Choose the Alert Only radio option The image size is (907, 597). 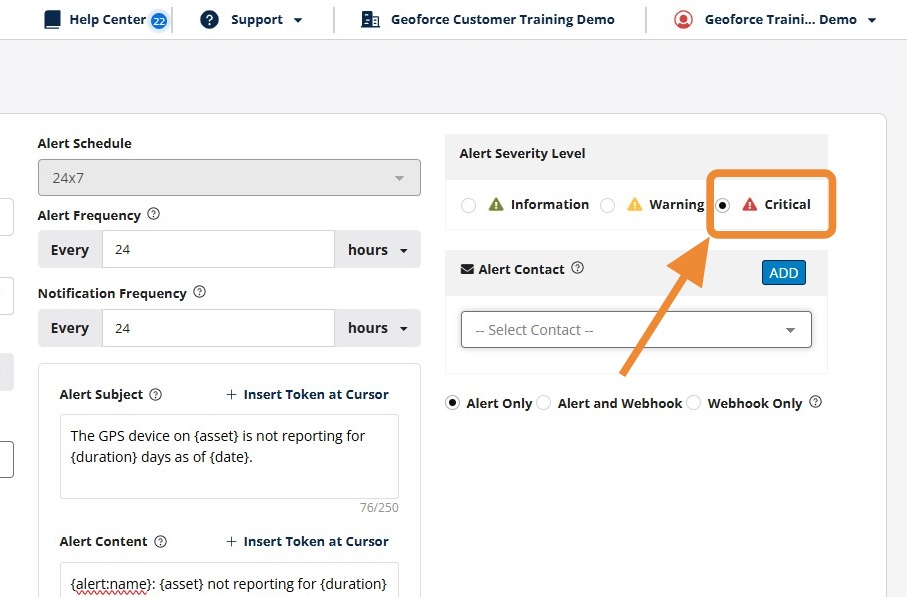(x=452, y=403)
